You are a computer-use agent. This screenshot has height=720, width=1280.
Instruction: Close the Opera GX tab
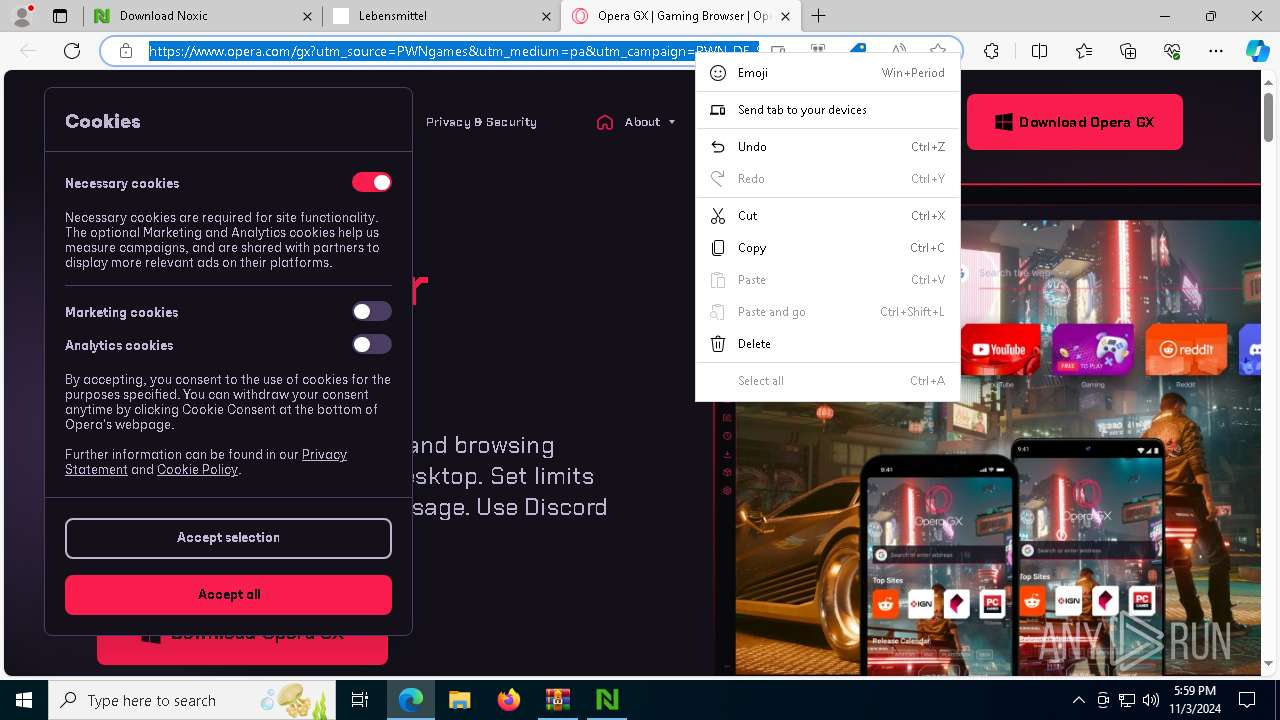pyautogui.click(x=785, y=16)
